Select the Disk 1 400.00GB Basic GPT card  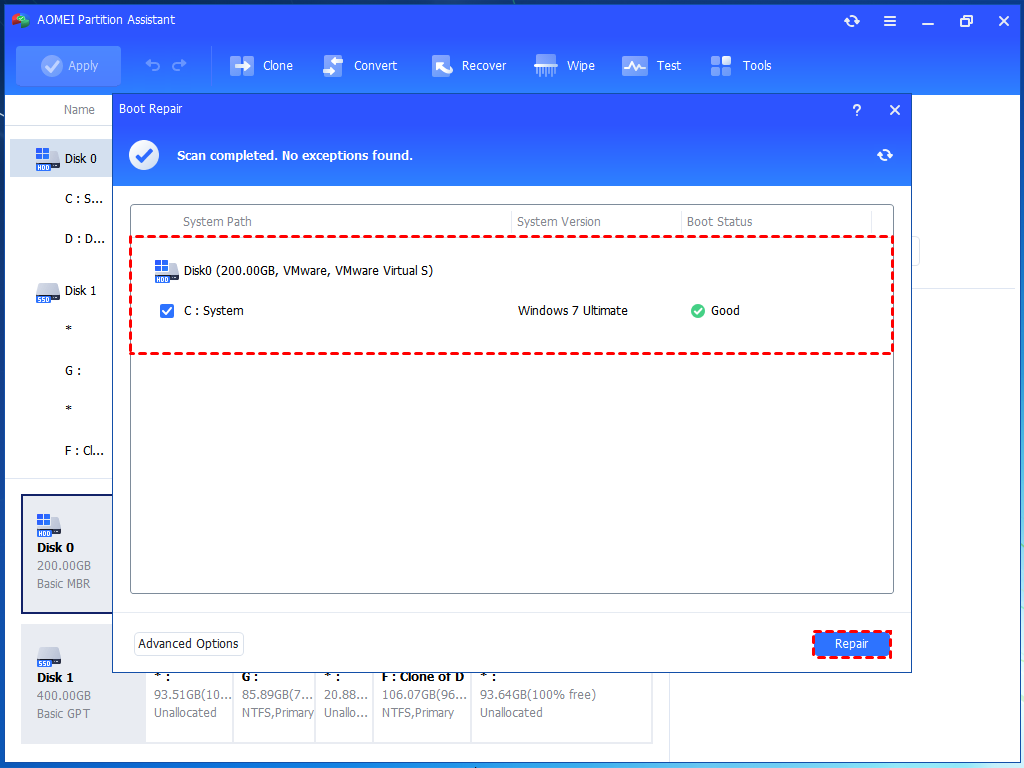82,684
